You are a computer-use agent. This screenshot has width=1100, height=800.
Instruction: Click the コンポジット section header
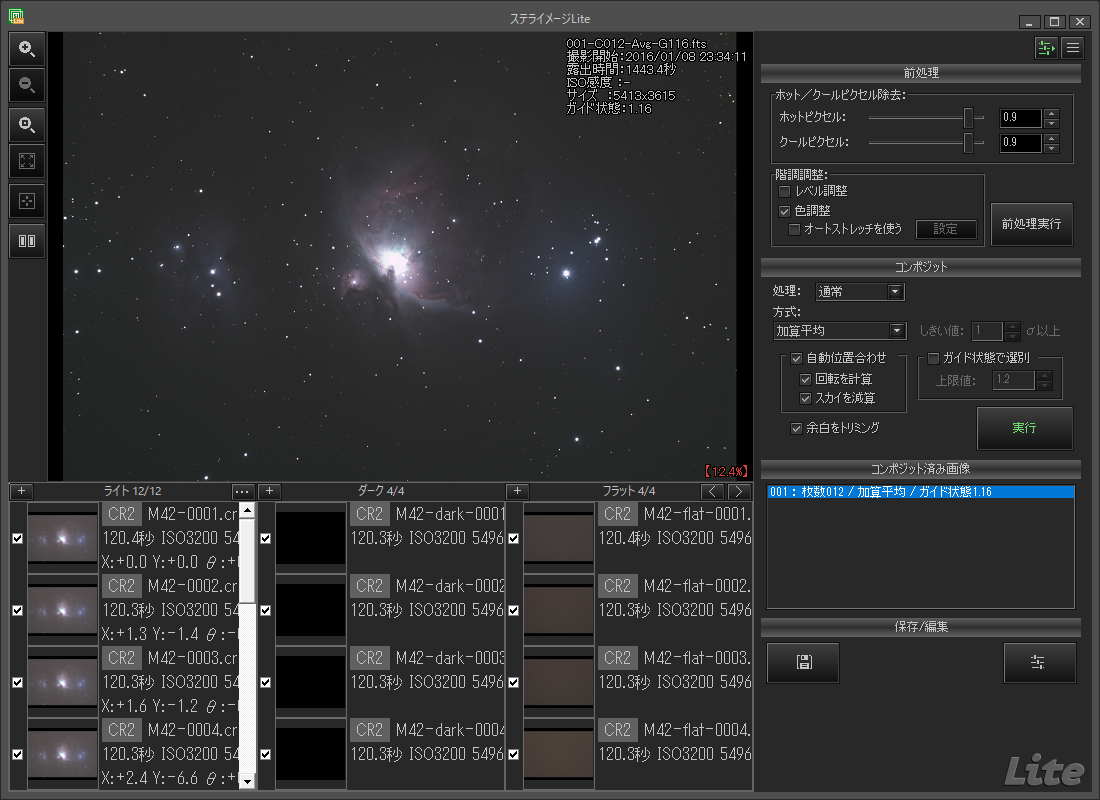pyautogui.click(x=920, y=268)
